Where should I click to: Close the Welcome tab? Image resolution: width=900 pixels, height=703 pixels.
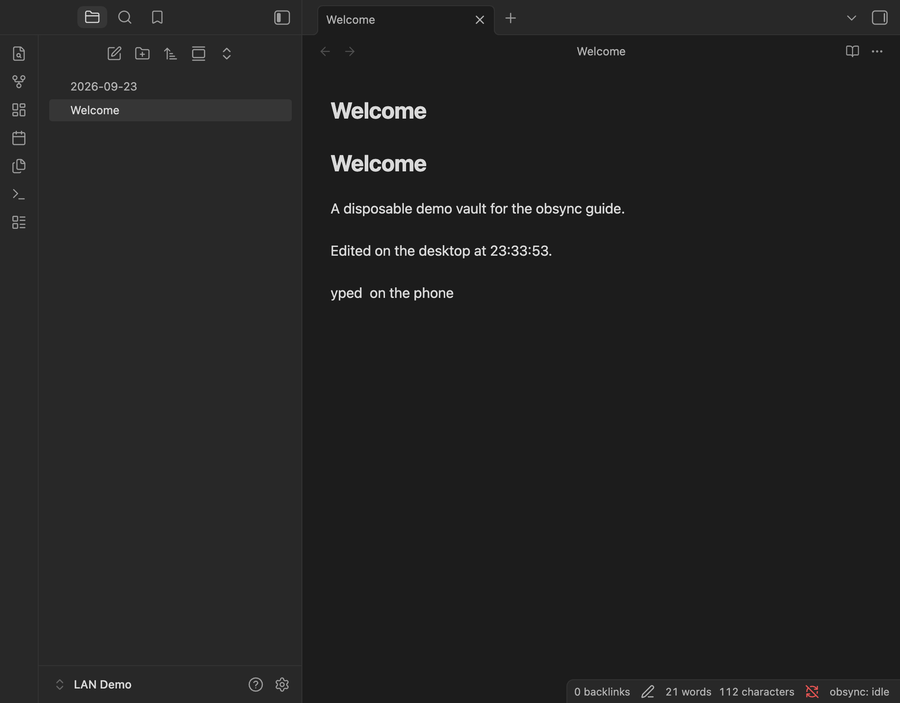[480, 20]
